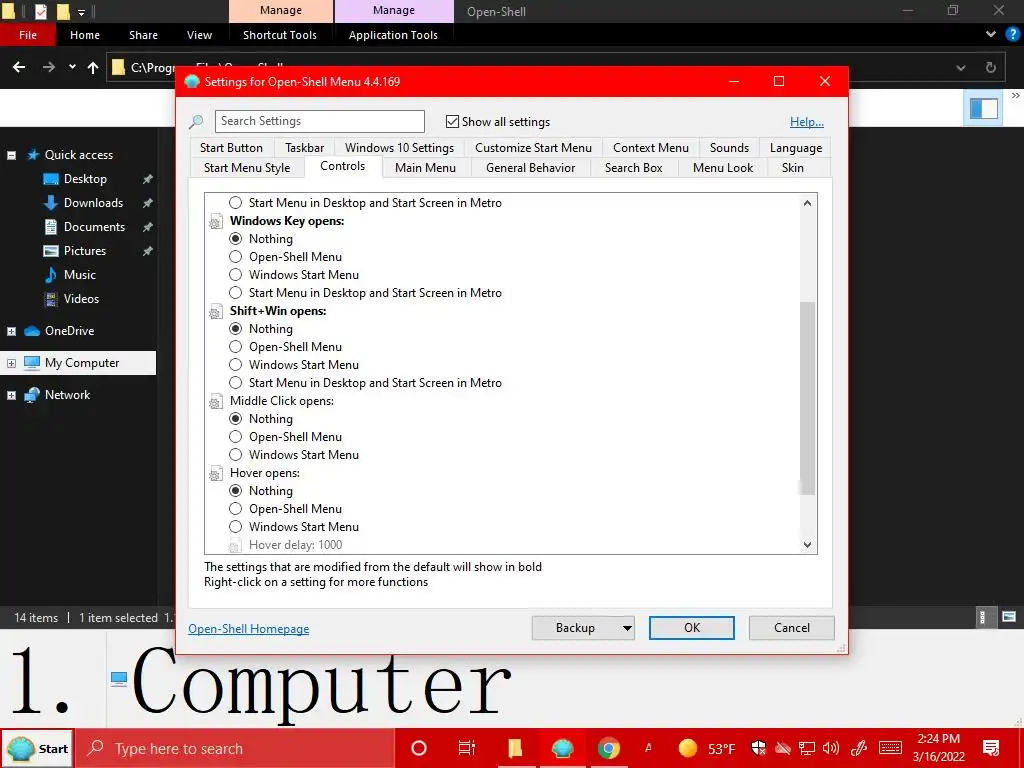The width and height of the screenshot is (1024, 768).
Task: Click the magnifier icon beside Search Settings
Action: pyautogui.click(x=196, y=121)
